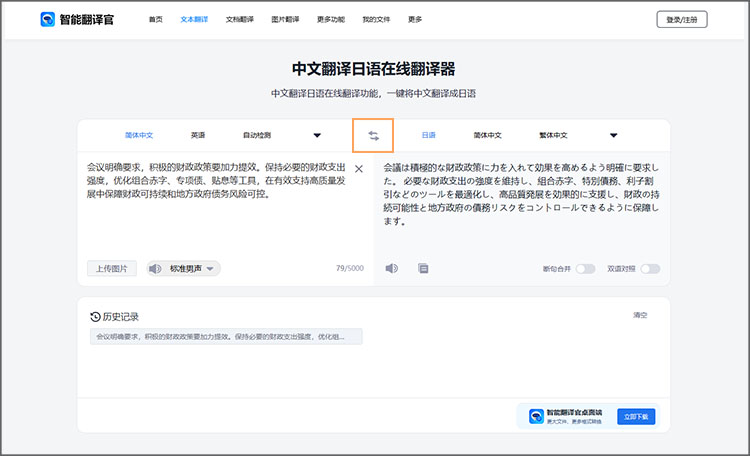
Task: Click the 登录/注册 button
Action: click(x=682, y=20)
